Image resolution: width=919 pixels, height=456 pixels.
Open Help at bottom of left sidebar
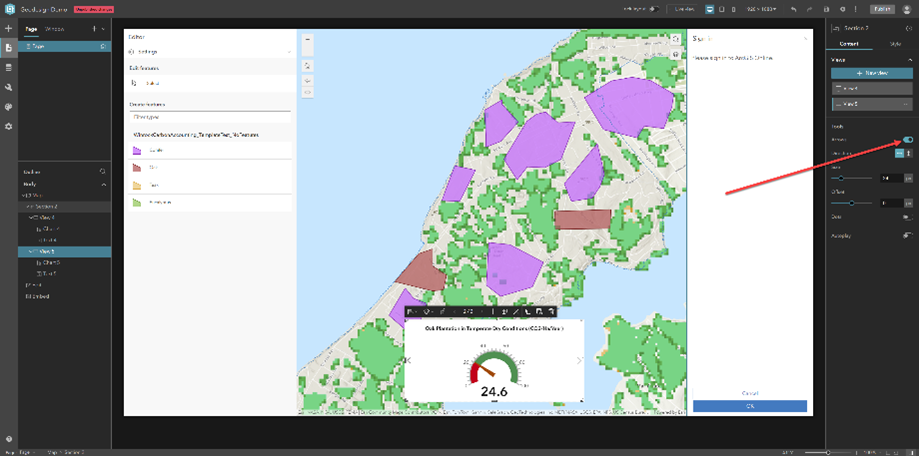tap(8, 439)
